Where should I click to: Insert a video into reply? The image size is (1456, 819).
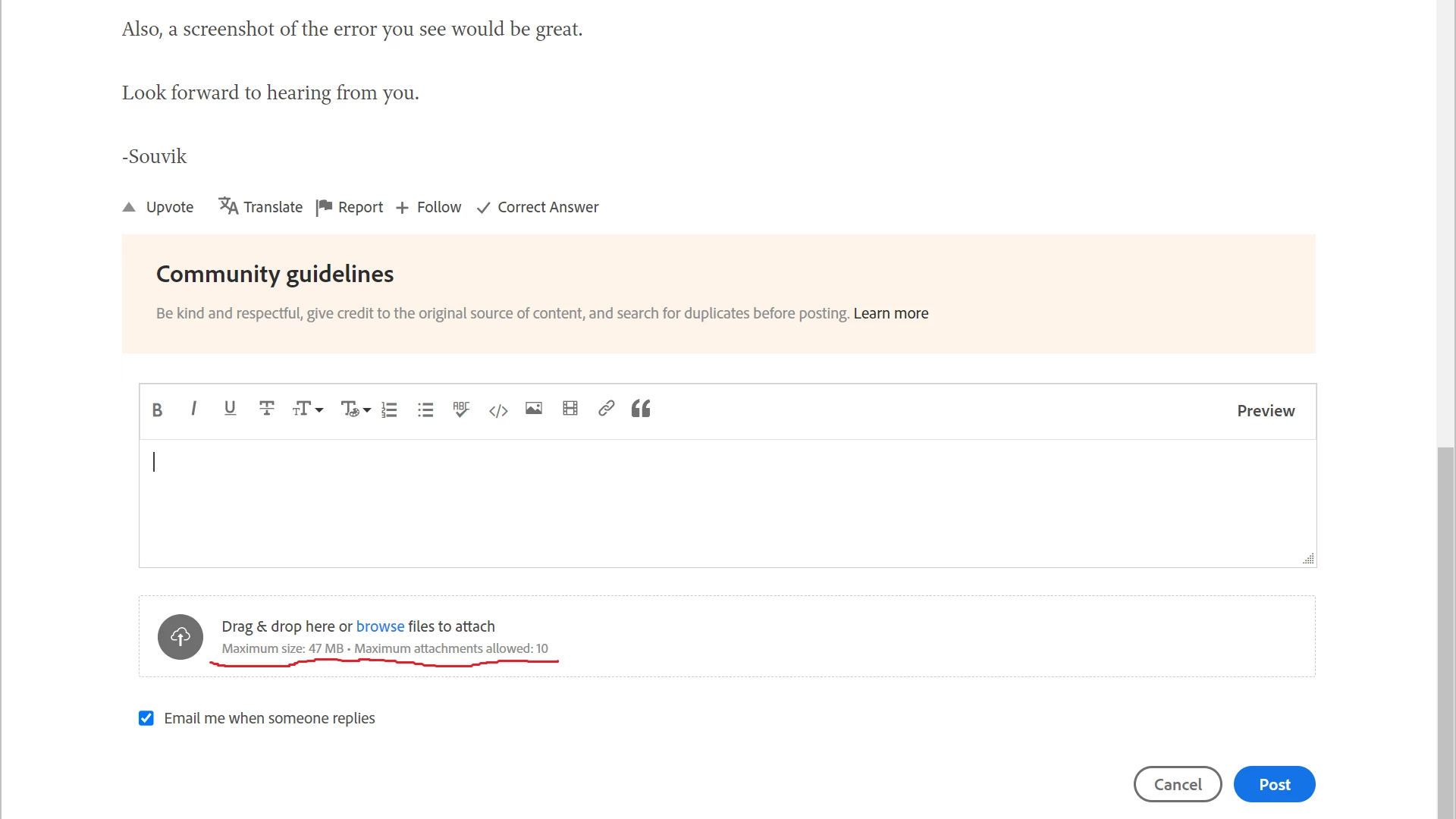(x=570, y=409)
